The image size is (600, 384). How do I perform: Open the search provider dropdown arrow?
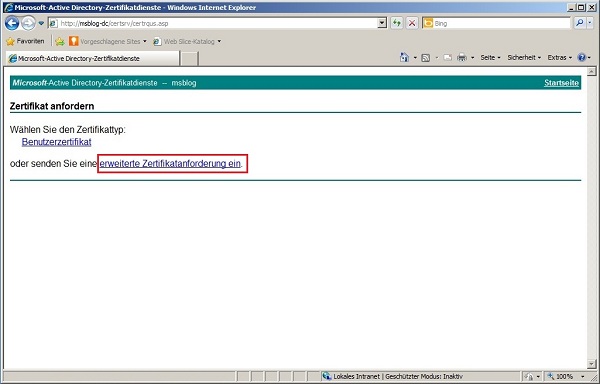(x=590, y=23)
